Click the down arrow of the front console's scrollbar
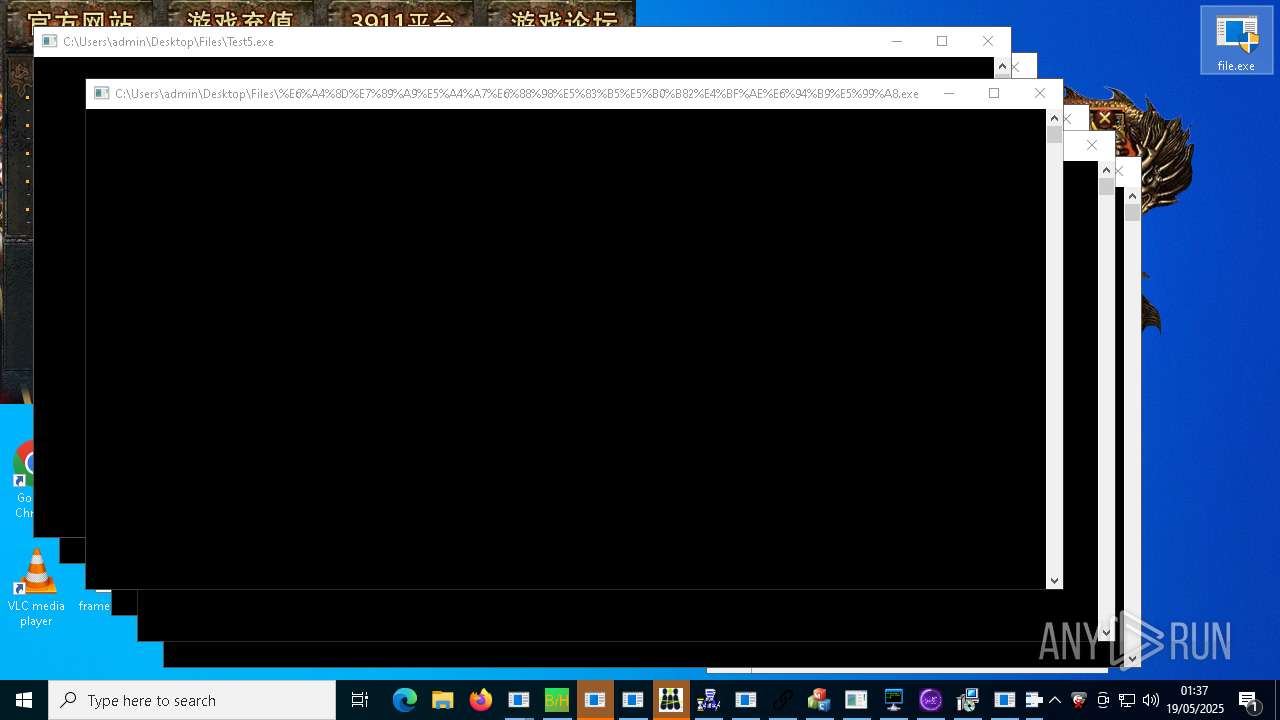This screenshot has width=1280, height=720. click(1054, 581)
